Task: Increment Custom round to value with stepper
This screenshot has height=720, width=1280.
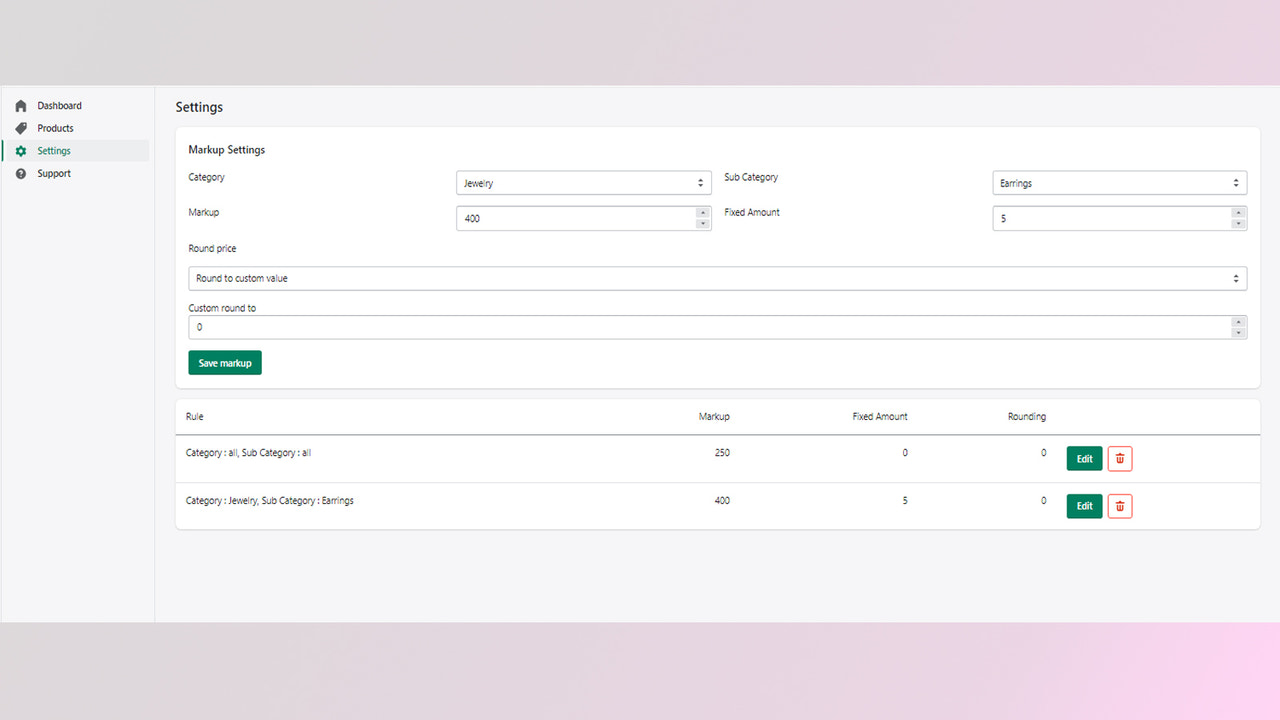Action: pyautogui.click(x=1237, y=322)
